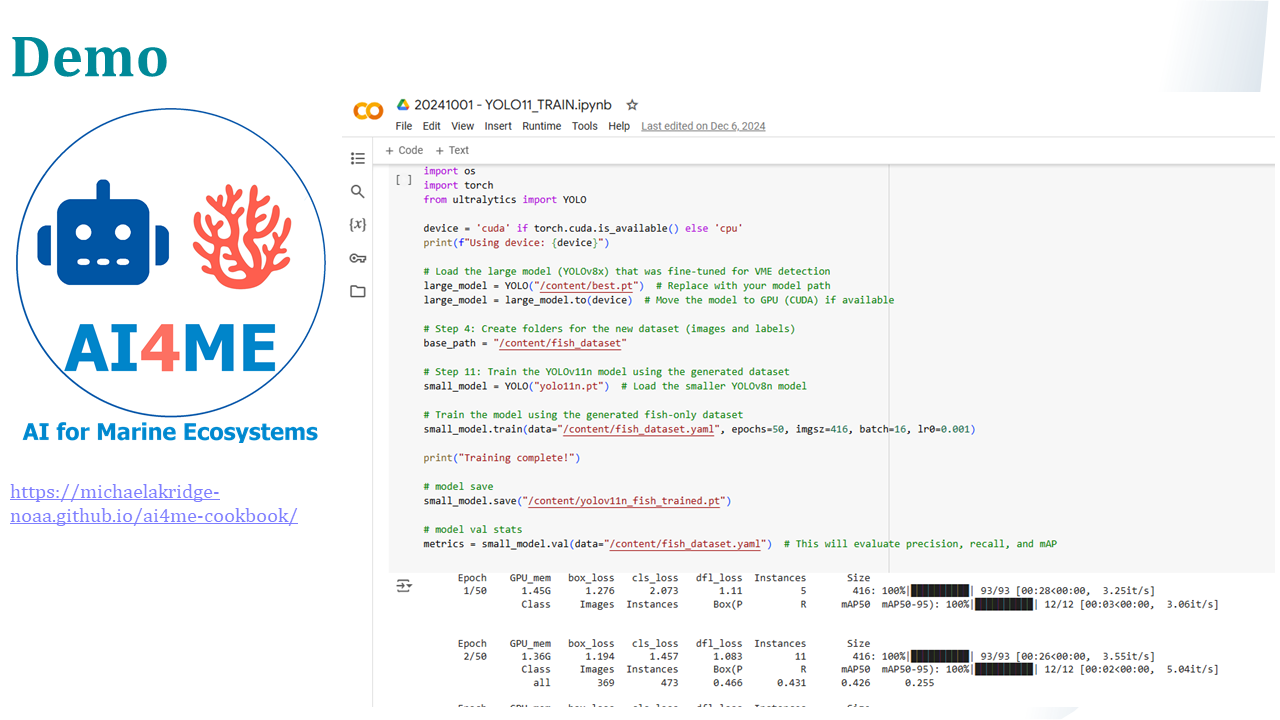Run the code cell via brackets
Viewport: 1280px width, 720px height.
404,180
